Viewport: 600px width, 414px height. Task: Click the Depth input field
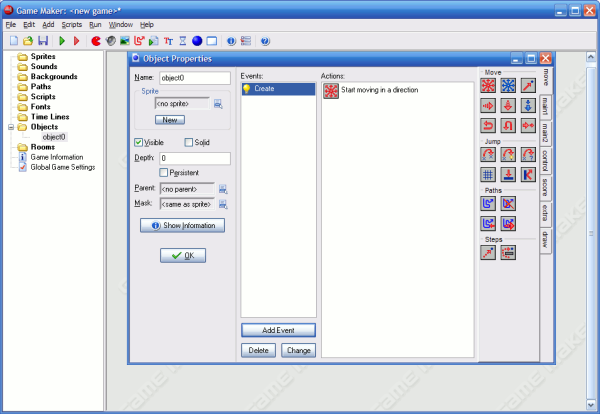(x=195, y=158)
